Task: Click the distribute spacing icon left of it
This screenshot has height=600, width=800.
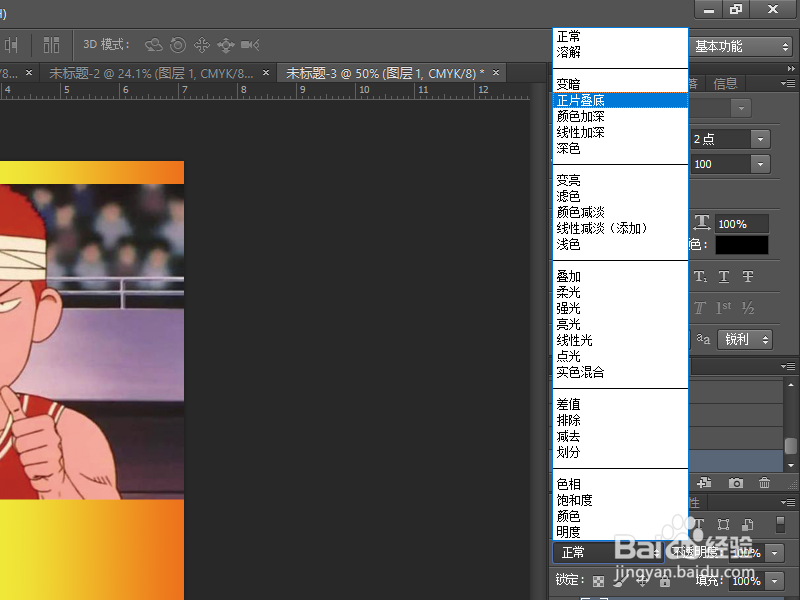Action: pyautogui.click(x=11, y=45)
